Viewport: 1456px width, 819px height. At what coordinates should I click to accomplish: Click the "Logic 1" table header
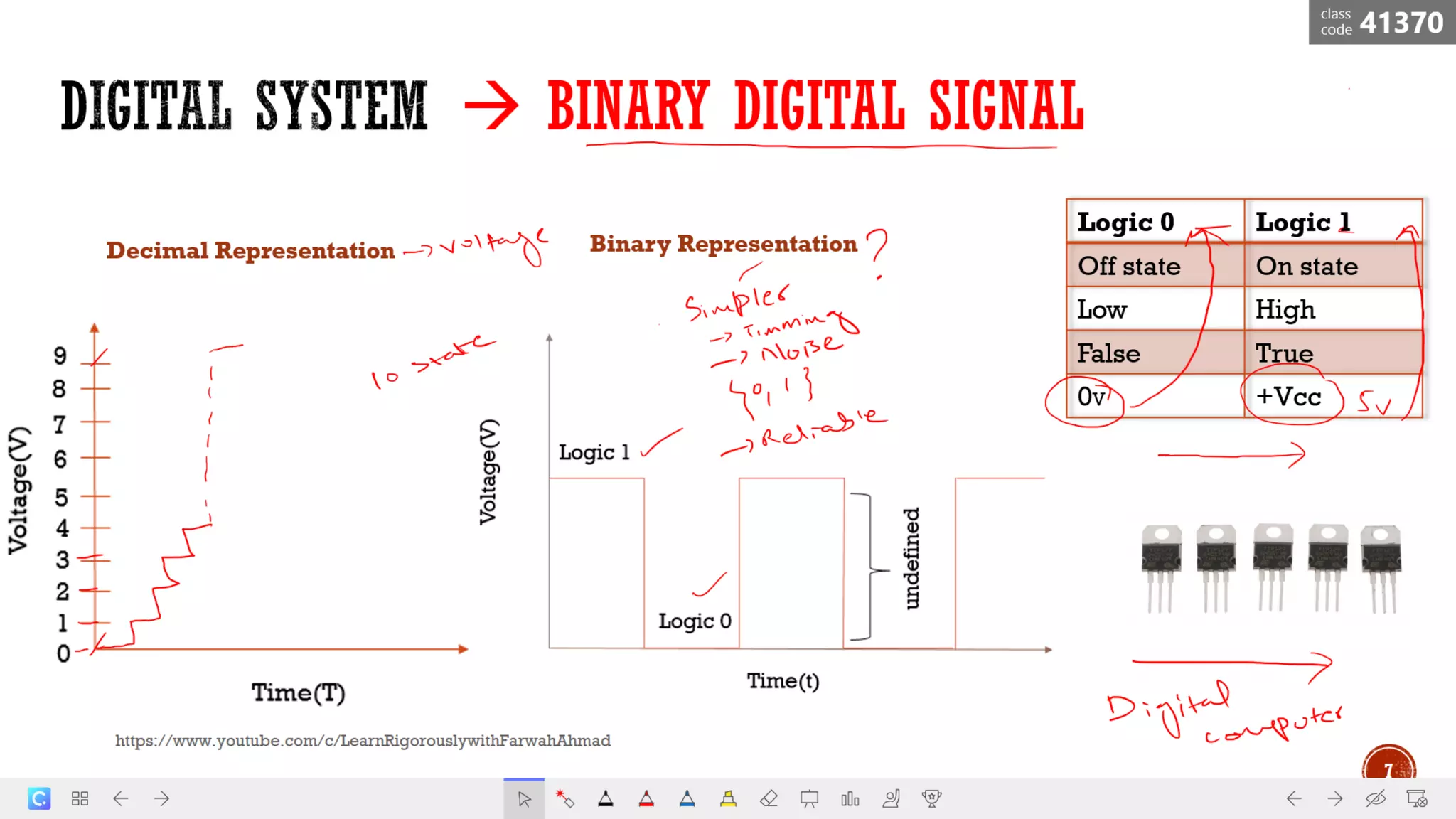tap(1333, 222)
